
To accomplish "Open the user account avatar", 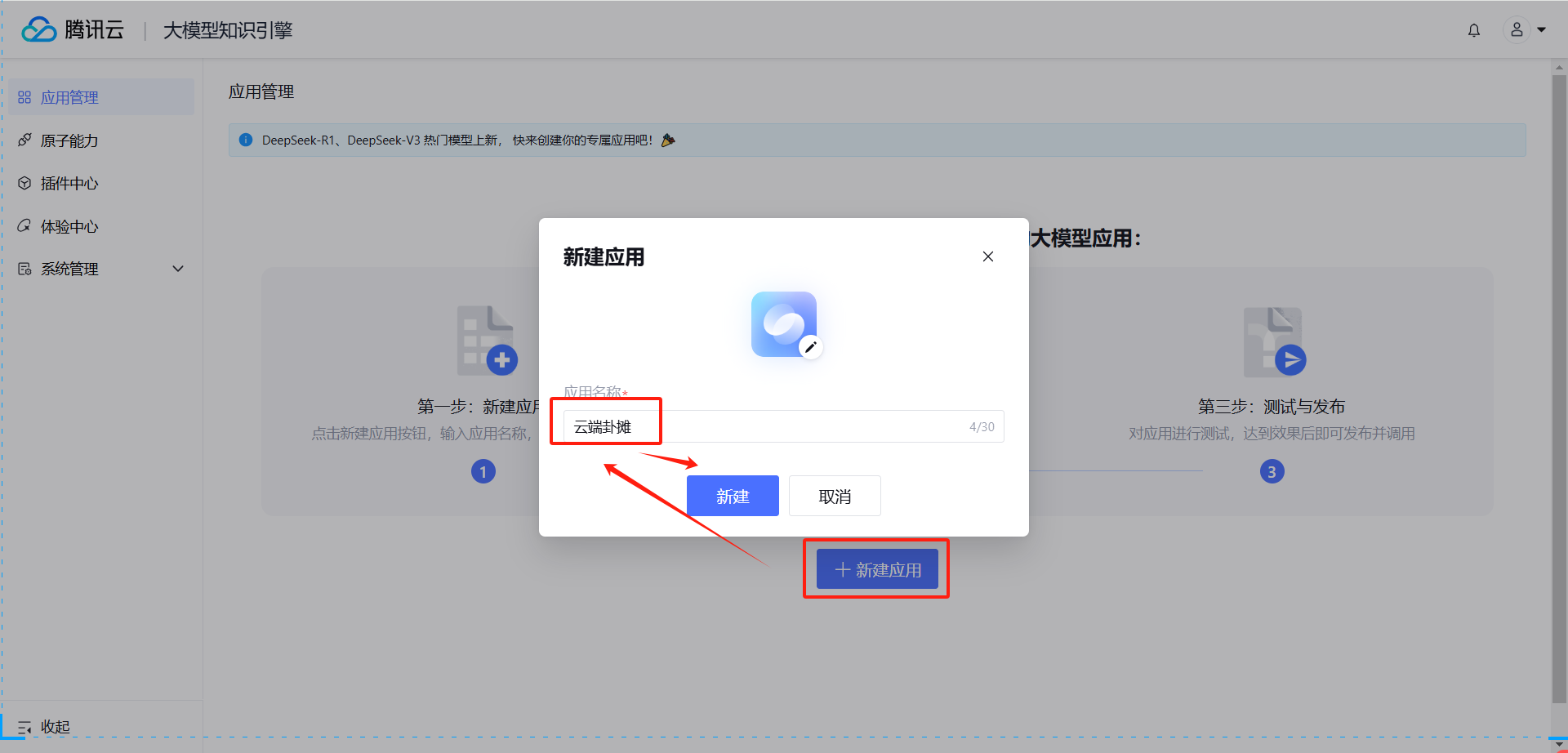I will coord(1517,29).
